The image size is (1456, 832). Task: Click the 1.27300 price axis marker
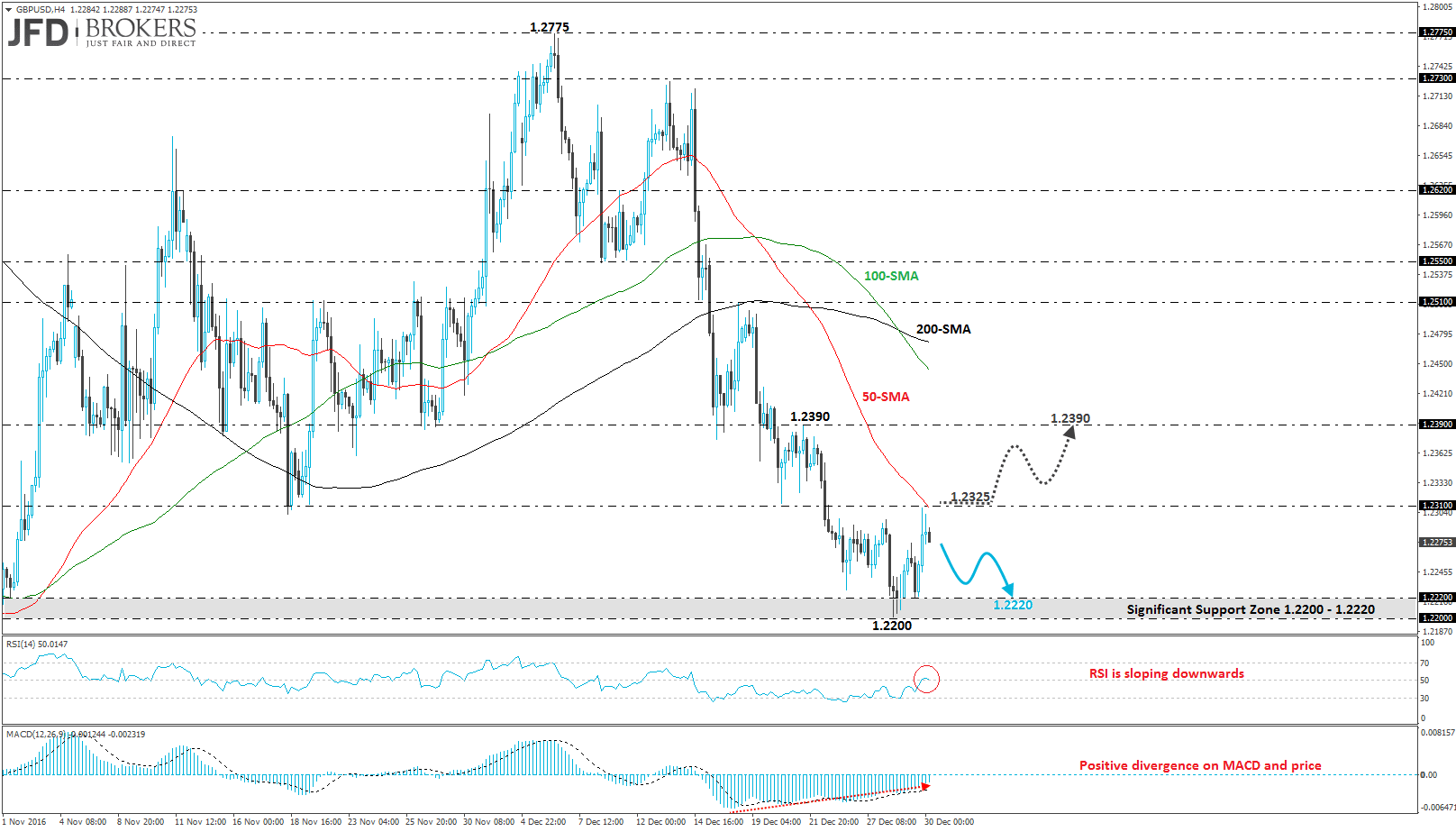coord(1437,78)
